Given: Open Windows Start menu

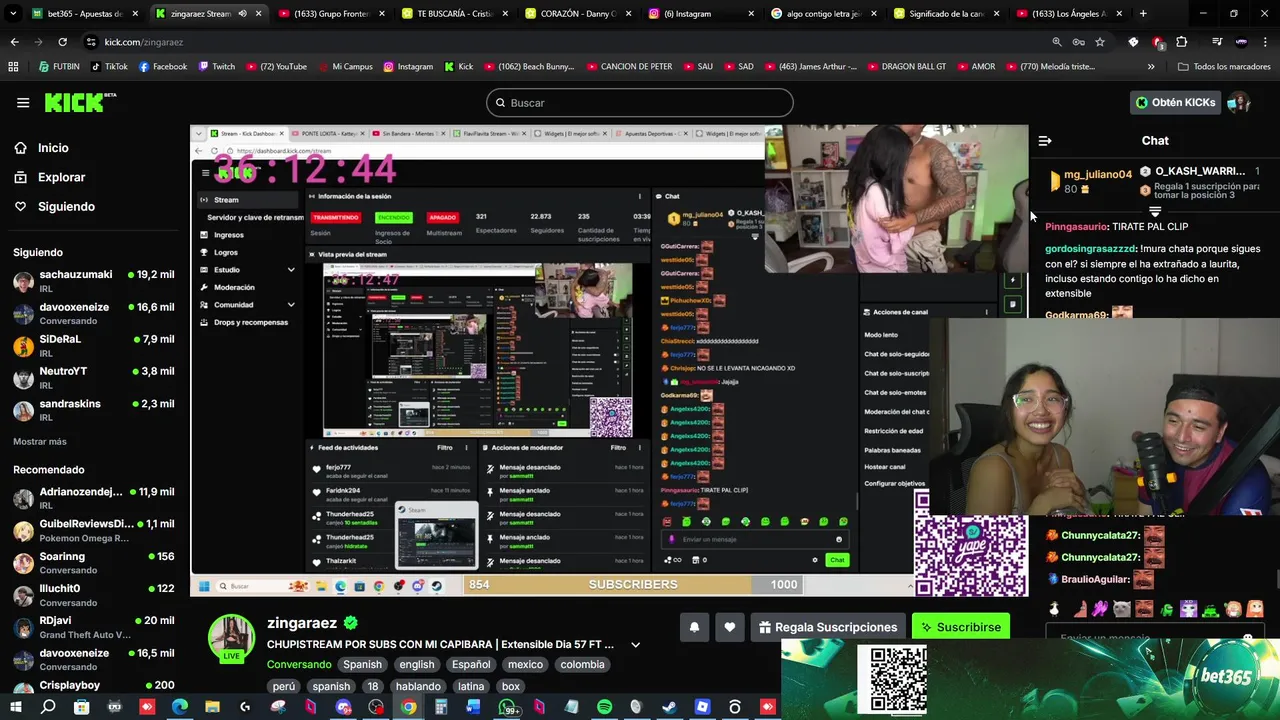Looking at the screenshot, I should [x=16, y=707].
